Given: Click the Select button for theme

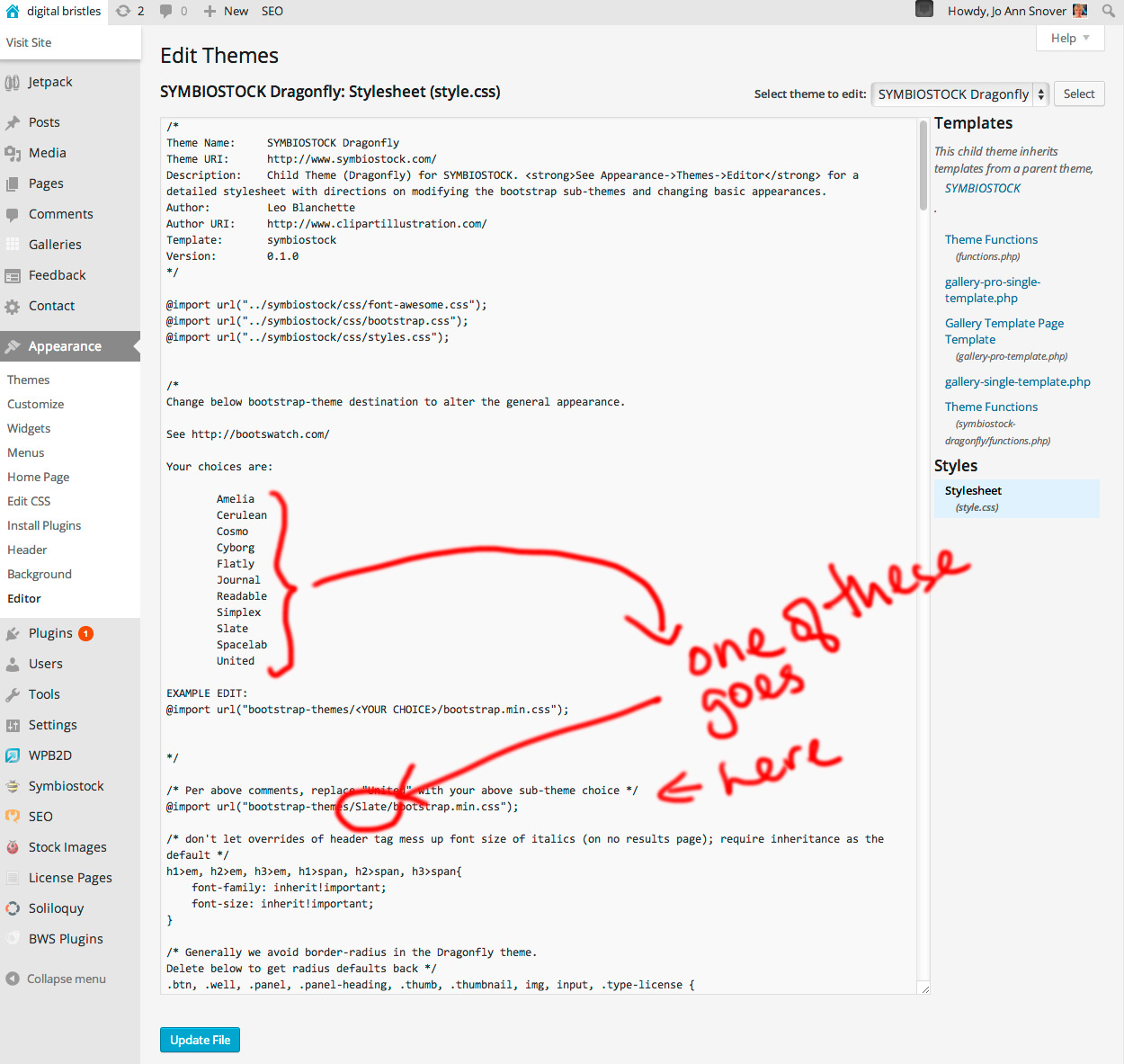Looking at the screenshot, I should click(1079, 94).
